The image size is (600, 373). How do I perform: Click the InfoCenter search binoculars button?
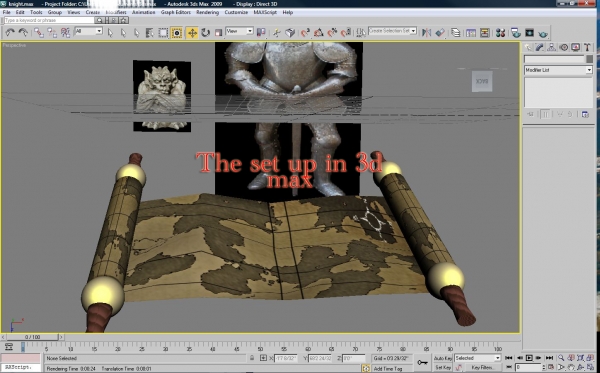tap(100, 20)
